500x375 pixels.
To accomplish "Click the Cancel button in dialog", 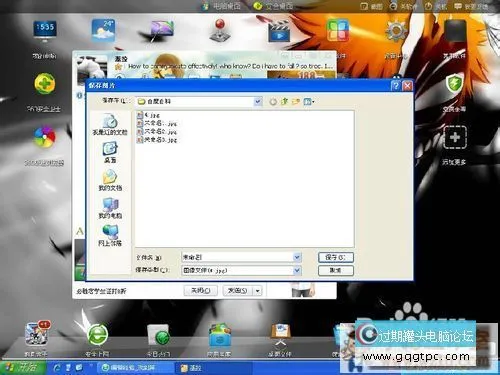I will pyautogui.click(x=336, y=270).
